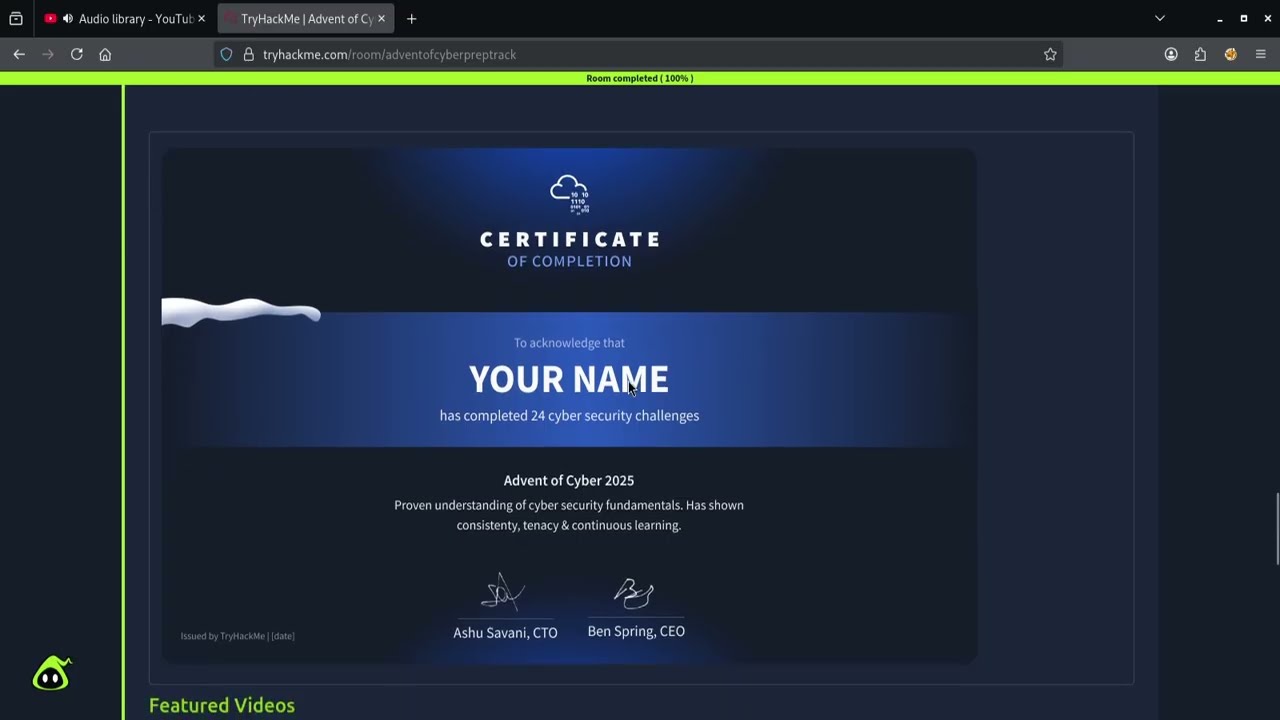Close the Audio library YouTube tab
This screenshot has width=1280, height=720.
click(x=201, y=19)
